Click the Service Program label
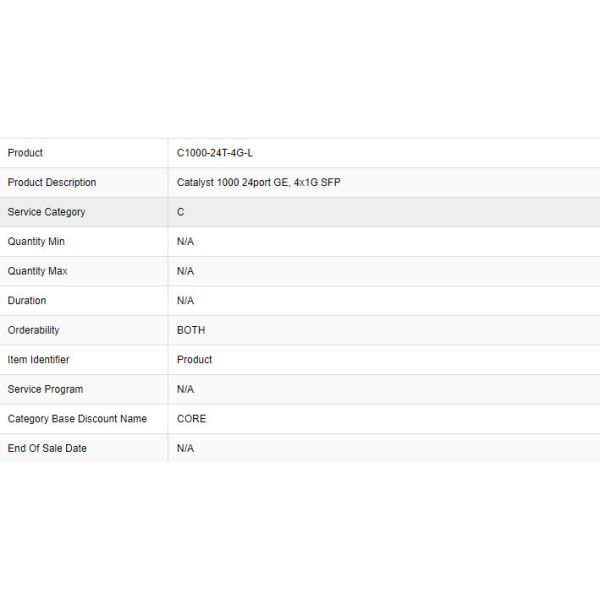The height and width of the screenshot is (600, 600). (x=45, y=389)
